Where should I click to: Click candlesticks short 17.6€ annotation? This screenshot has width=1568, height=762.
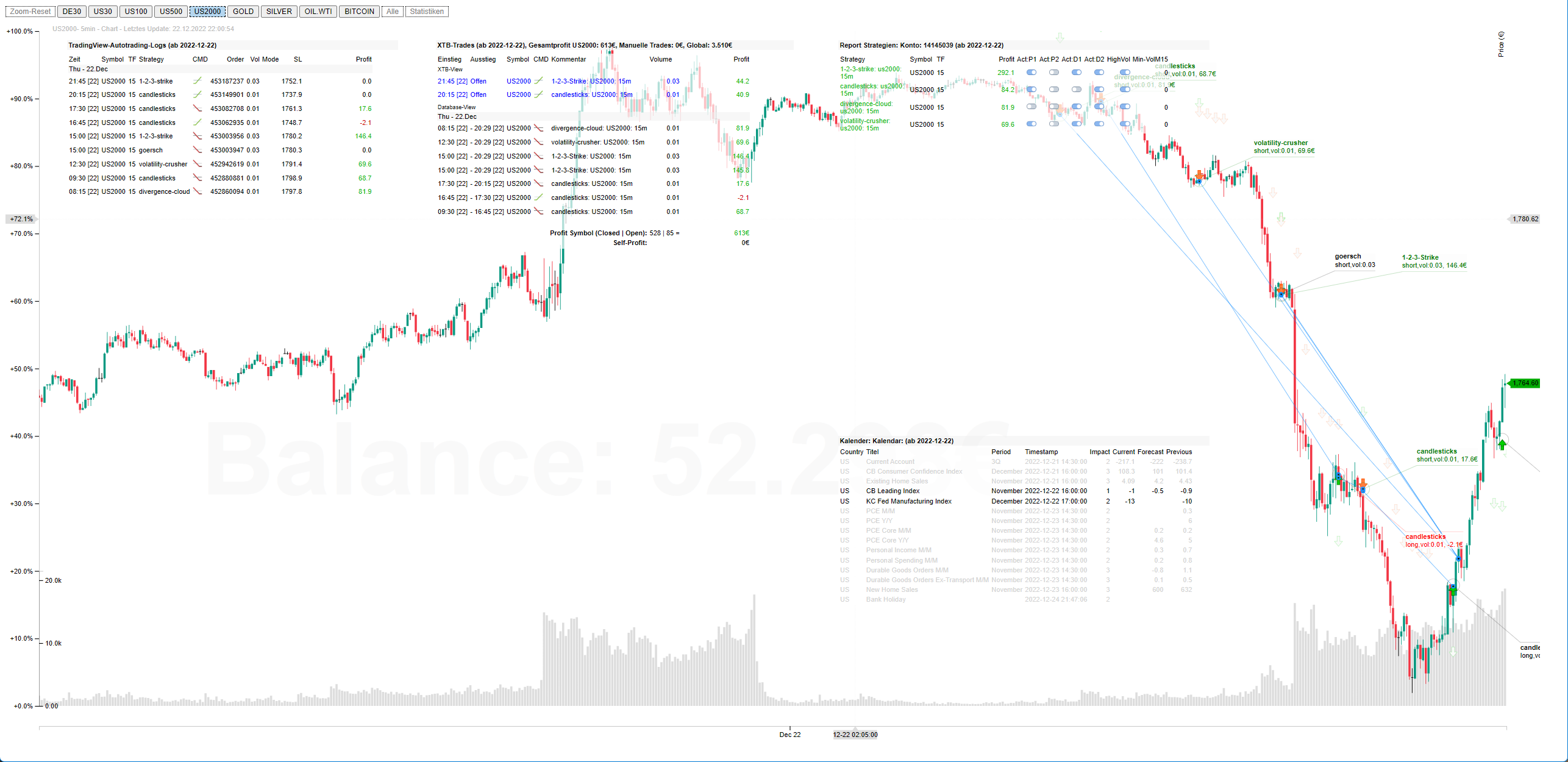point(1447,455)
